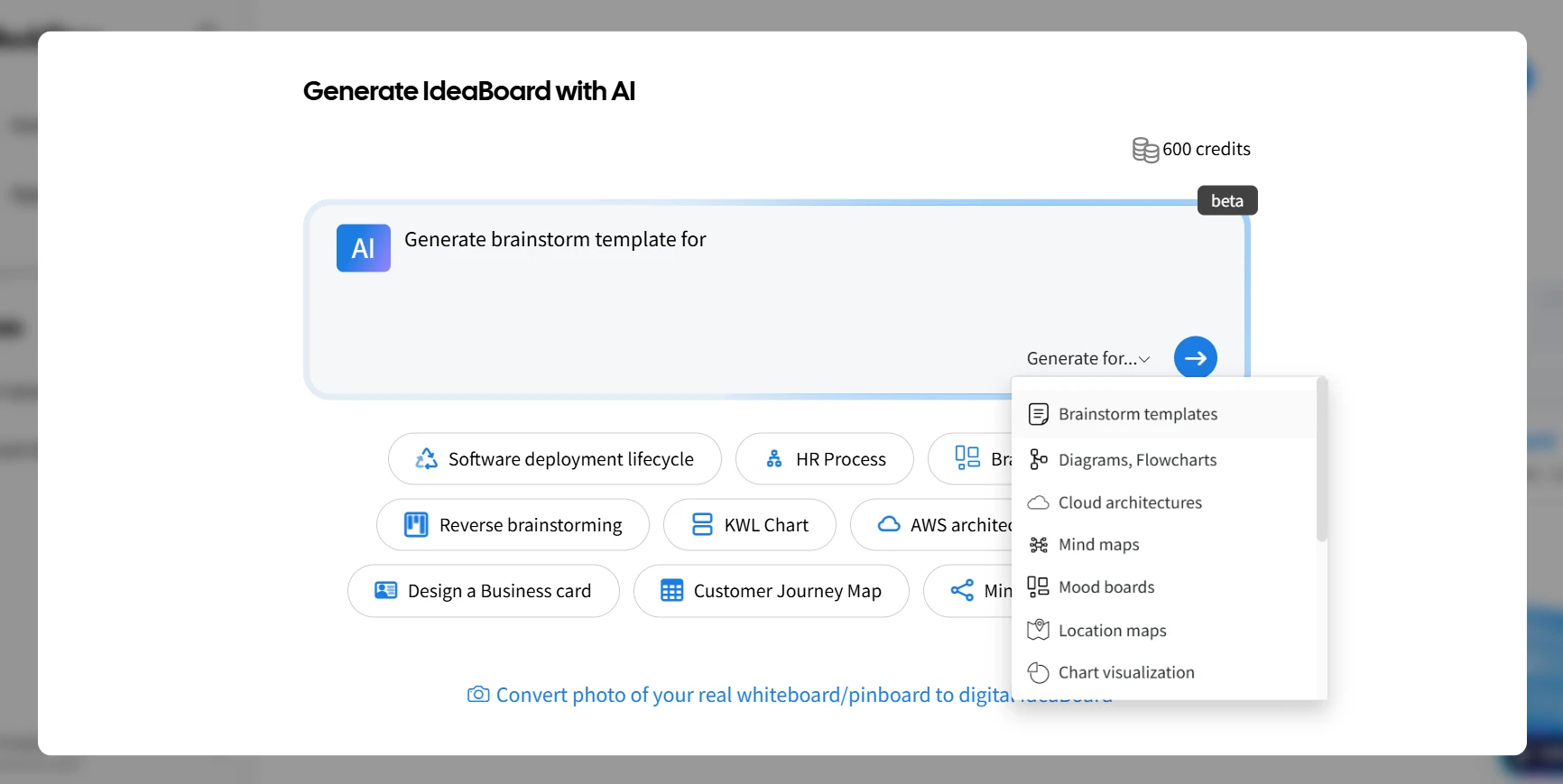This screenshot has height=784, width=1563.
Task: Click the org-chart icon on the HR Process chip
Action: [x=776, y=458]
